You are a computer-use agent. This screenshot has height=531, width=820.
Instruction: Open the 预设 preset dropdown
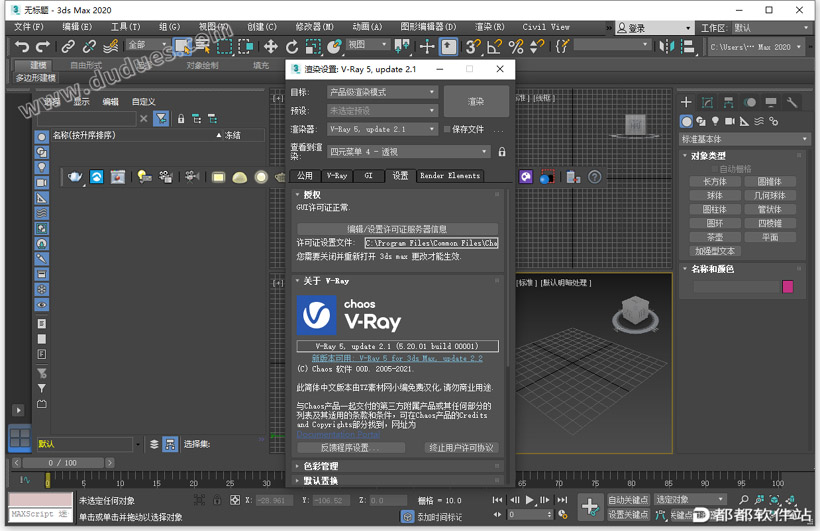pyautogui.click(x=382, y=110)
